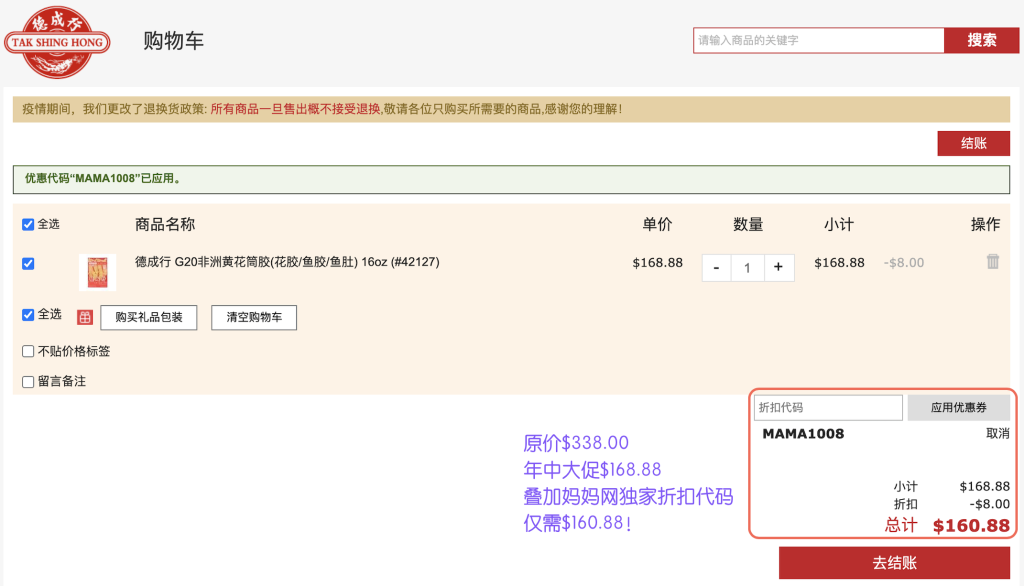Click the -$8.00 discount in product row
The width and height of the screenshot is (1024, 586).
pyautogui.click(x=904, y=263)
